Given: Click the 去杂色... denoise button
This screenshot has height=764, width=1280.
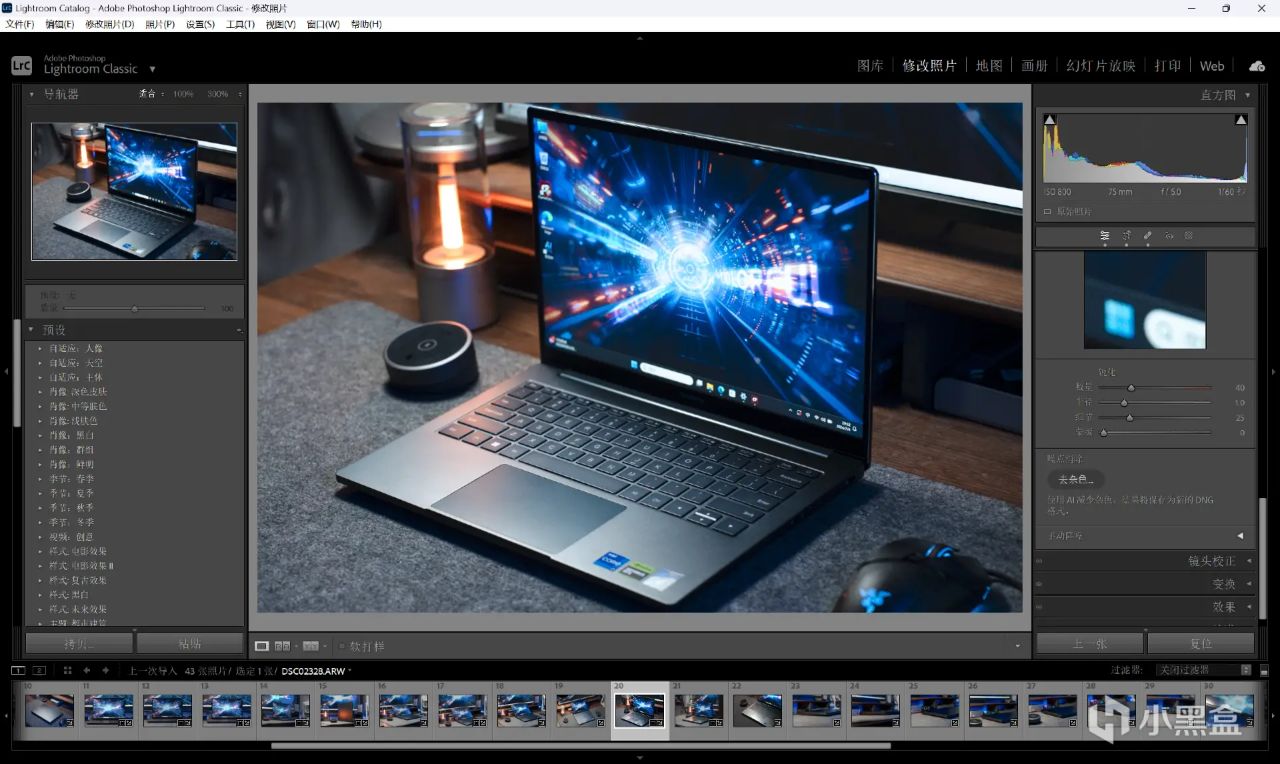Looking at the screenshot, I should pos(1076,480).
